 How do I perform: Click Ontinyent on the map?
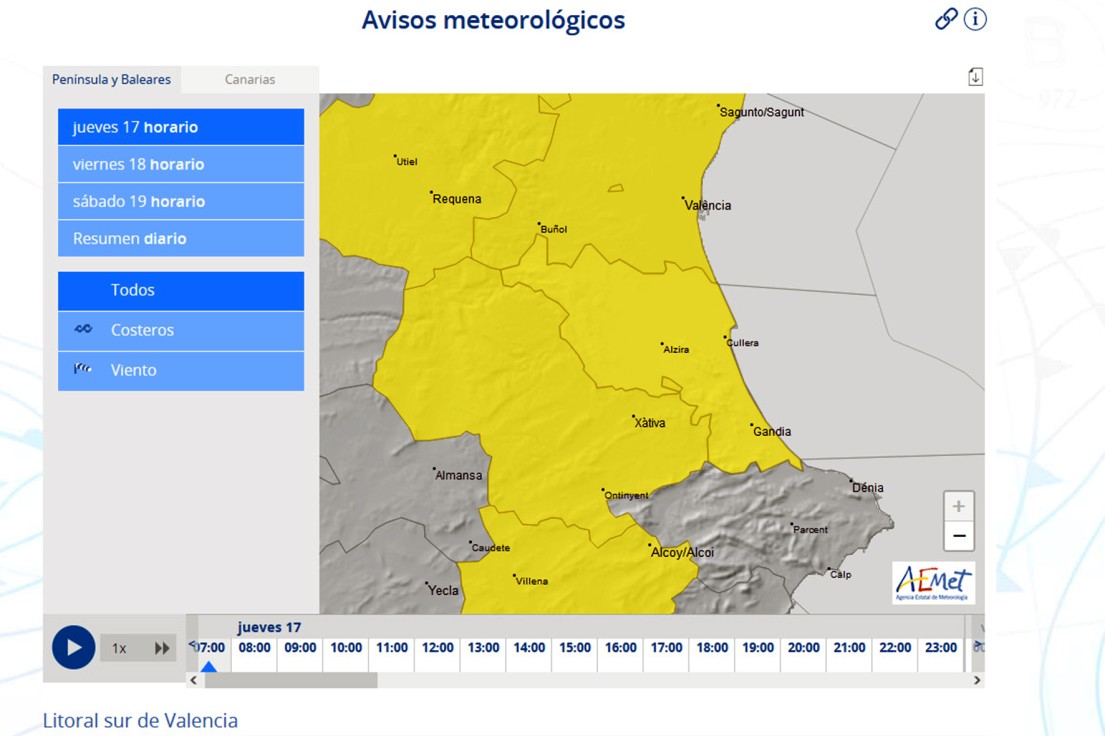(x=626, y=495)
